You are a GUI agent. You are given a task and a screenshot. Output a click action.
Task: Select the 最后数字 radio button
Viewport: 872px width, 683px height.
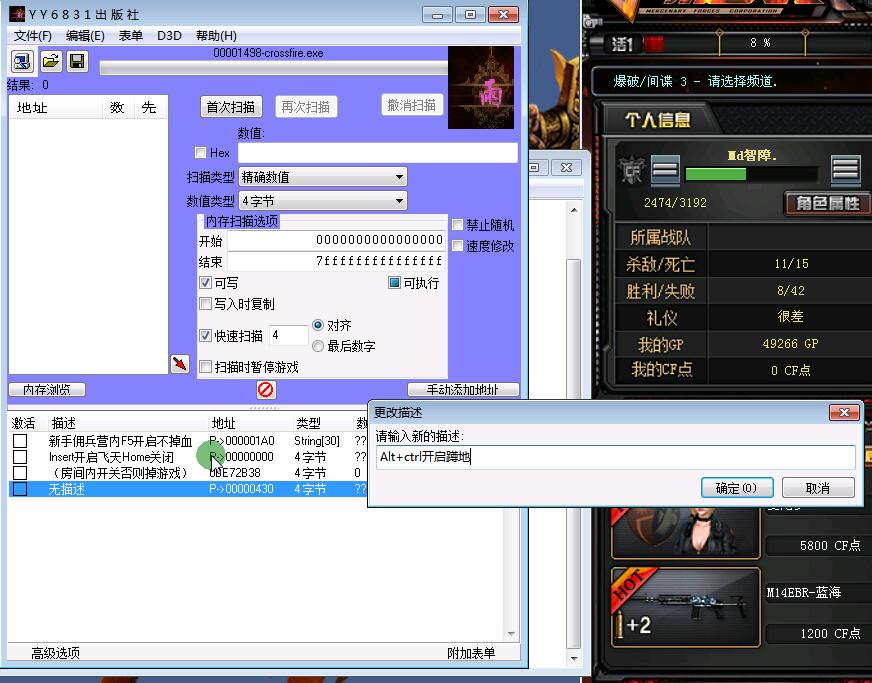(318, 346)
